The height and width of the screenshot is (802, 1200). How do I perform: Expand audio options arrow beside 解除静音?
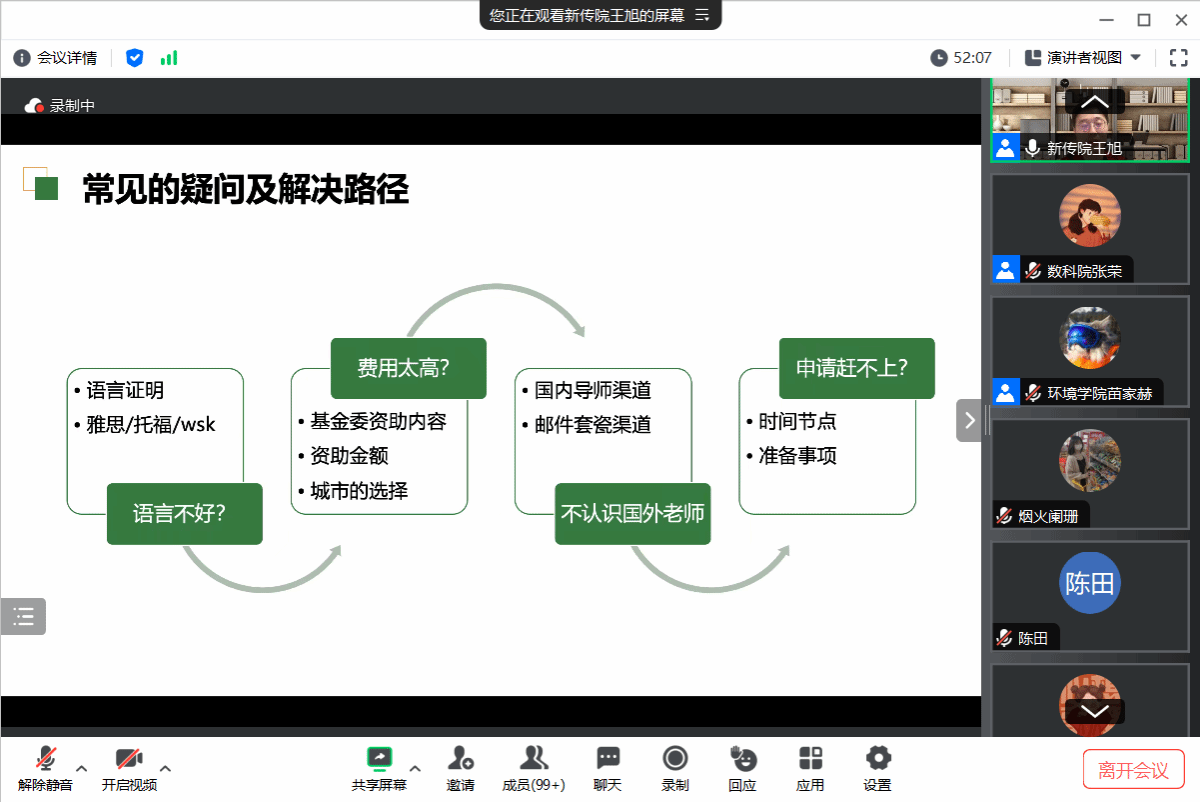(82, 768)
